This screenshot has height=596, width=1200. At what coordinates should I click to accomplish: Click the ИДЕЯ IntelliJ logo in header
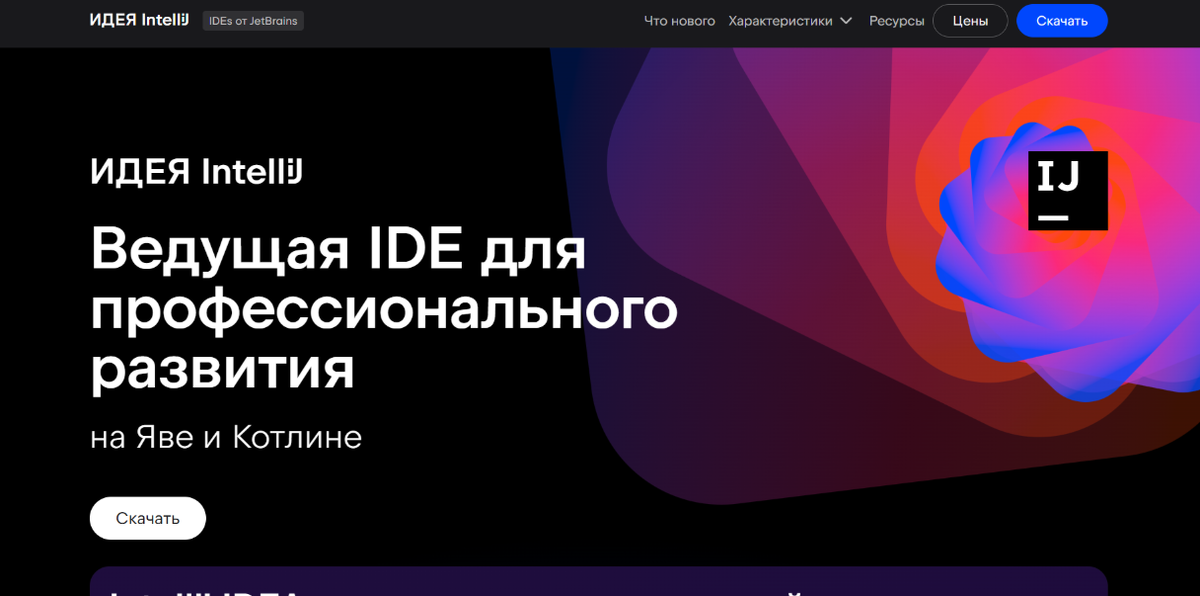[x=139, y=20]
